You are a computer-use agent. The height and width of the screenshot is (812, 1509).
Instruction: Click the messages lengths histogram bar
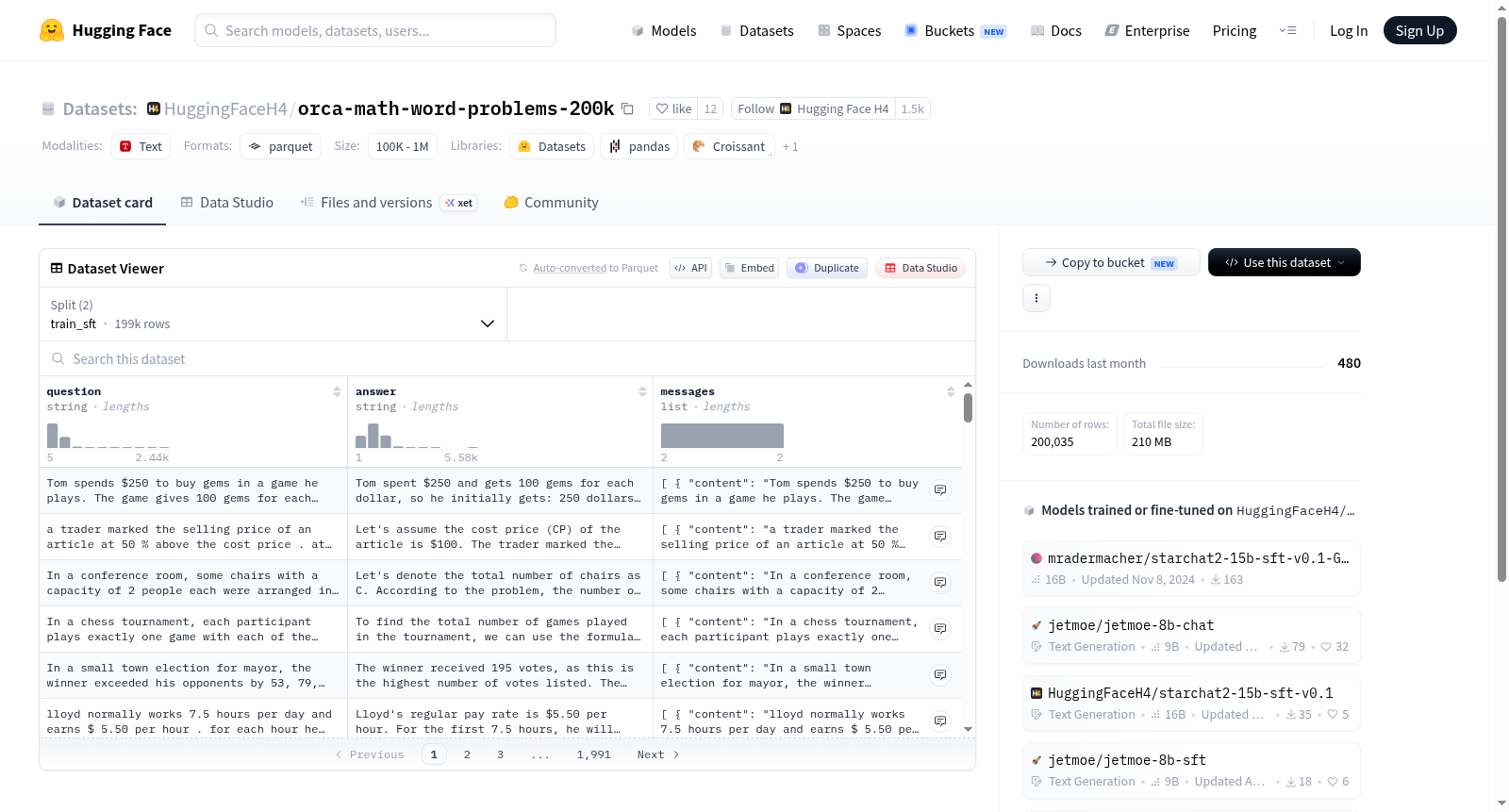click(x=722, y=436)
